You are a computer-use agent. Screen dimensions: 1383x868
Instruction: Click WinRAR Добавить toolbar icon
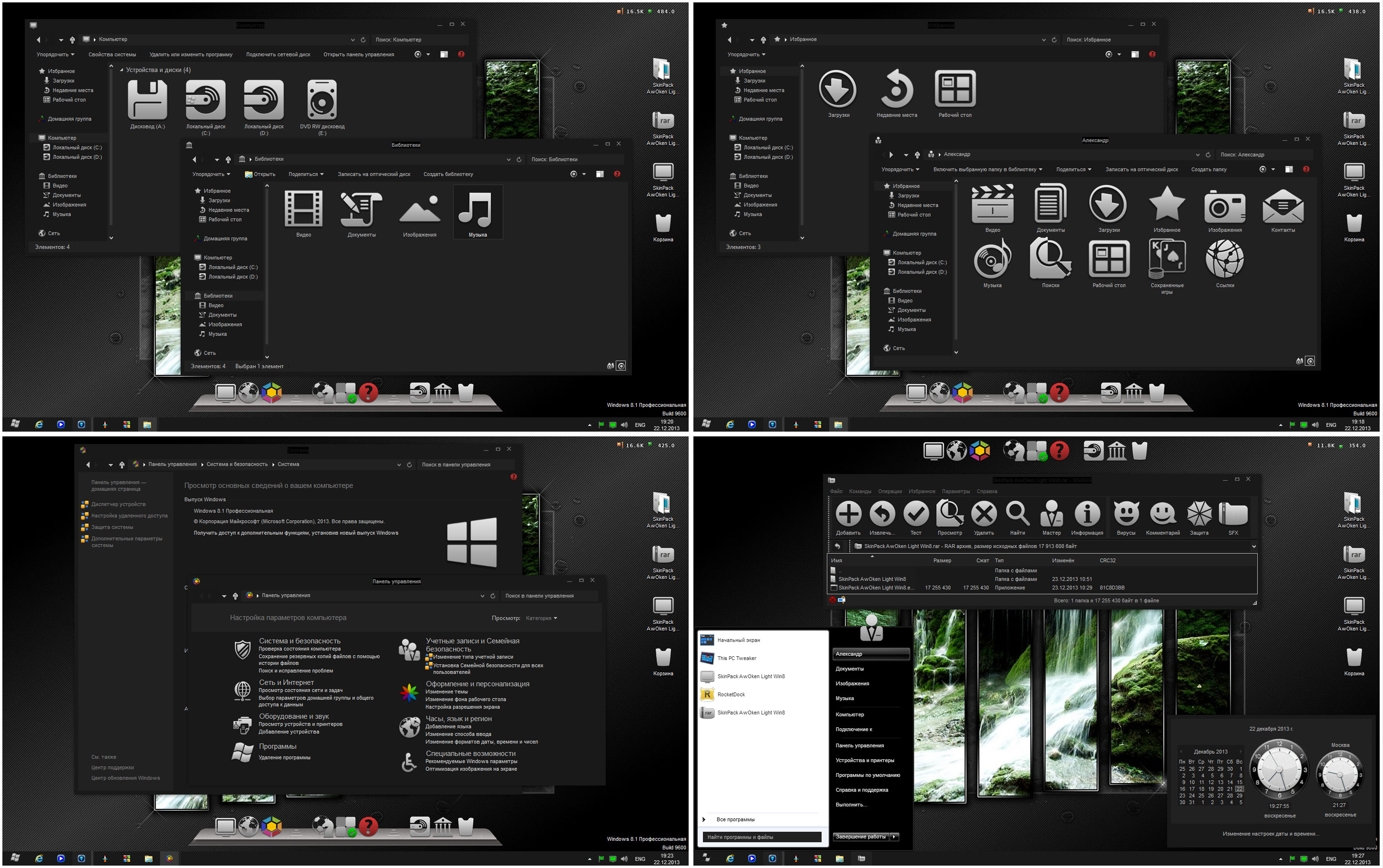click(x=848, y=518)
